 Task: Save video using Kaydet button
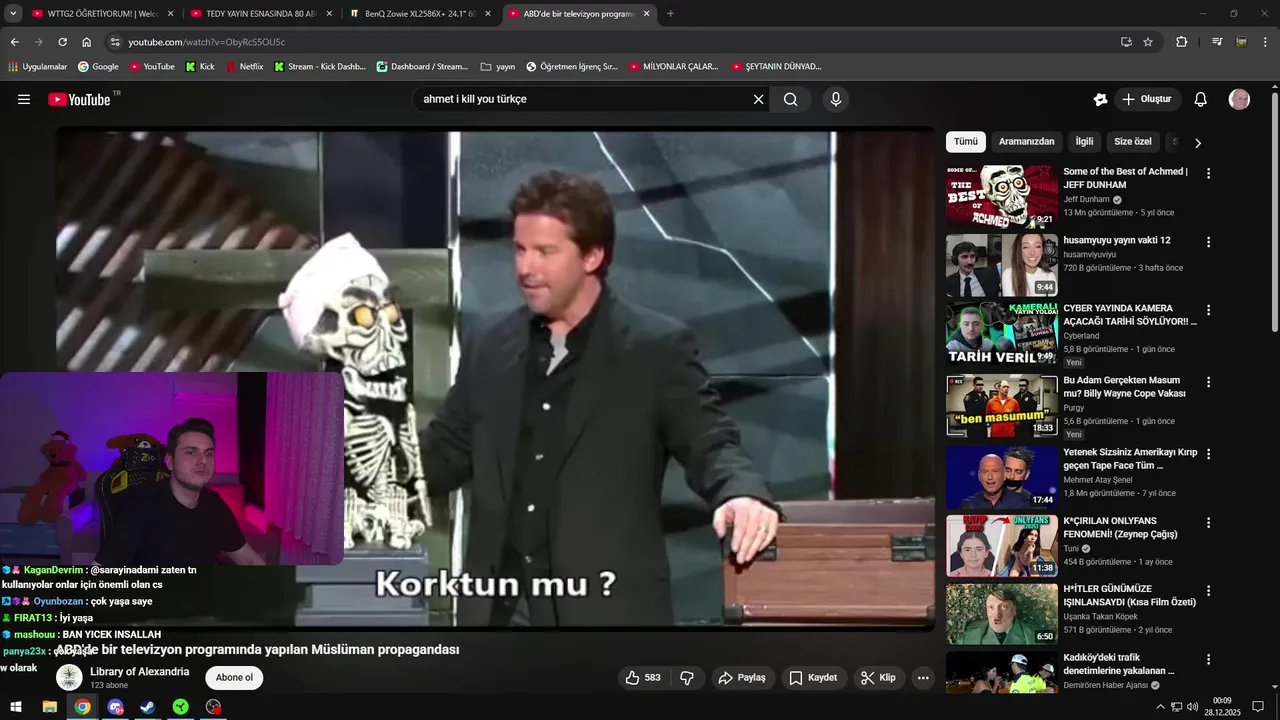pos(813,678)
